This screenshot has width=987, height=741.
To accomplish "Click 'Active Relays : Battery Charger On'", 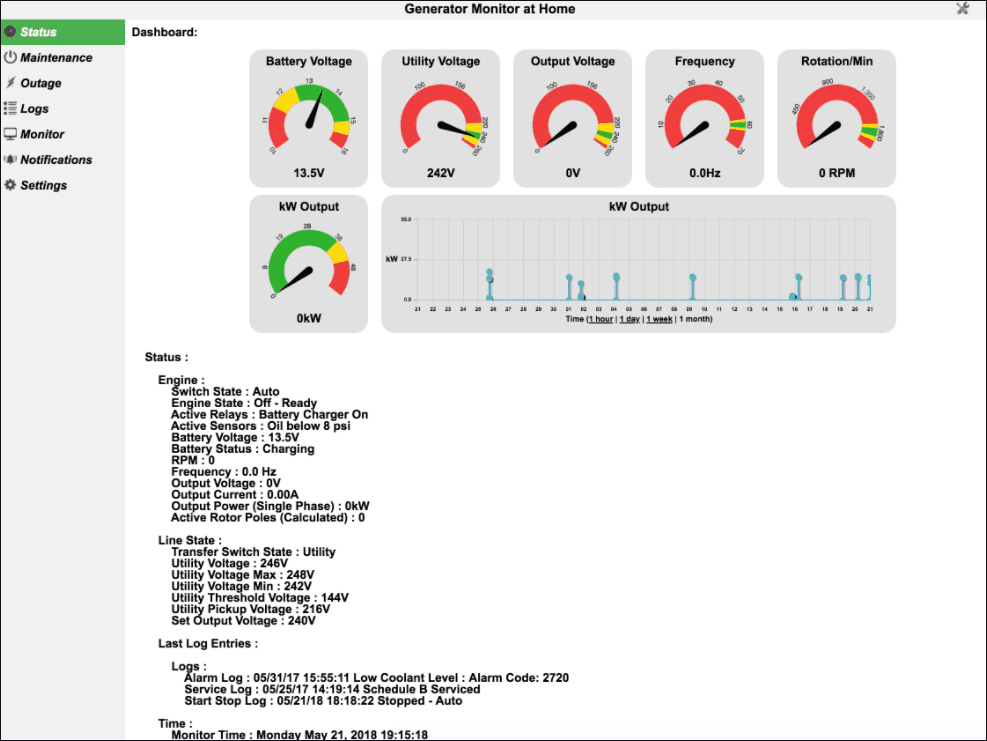I will tap(269, 414).
